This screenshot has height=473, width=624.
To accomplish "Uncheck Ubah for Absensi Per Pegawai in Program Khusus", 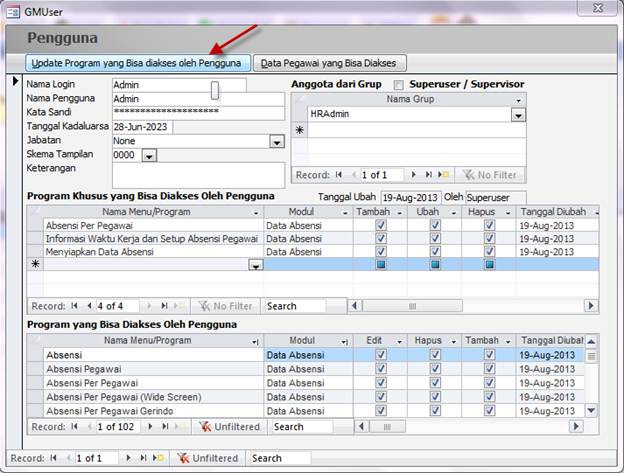I will tap(435, 225).
